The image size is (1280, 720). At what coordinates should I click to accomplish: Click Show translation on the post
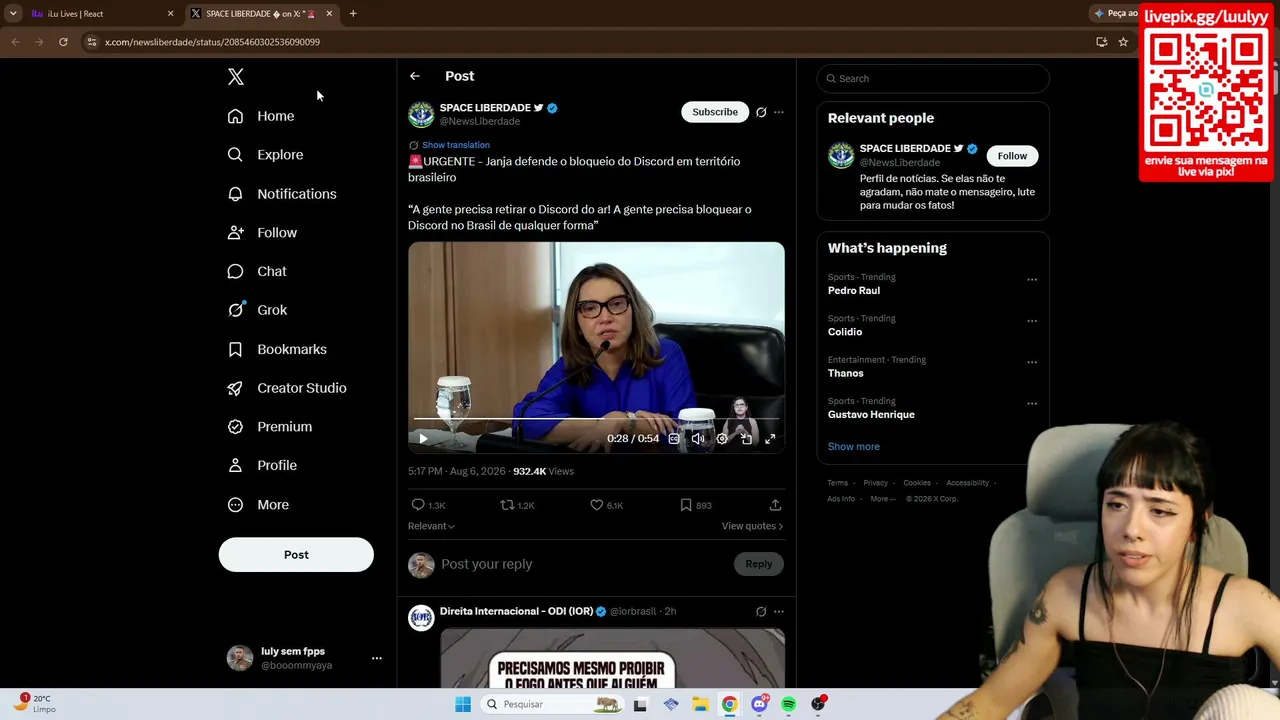pyautogui.click(x=456, y=145)
